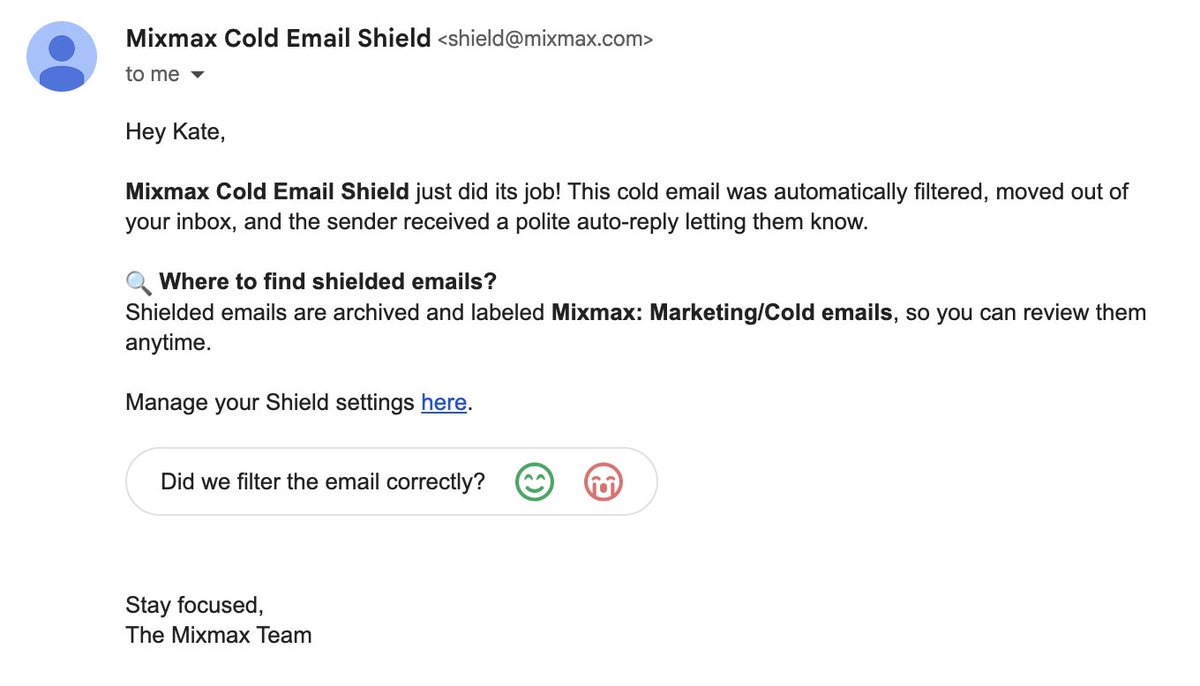
Task: Click the sender's profile avatar icon
Action: (61, 56)
